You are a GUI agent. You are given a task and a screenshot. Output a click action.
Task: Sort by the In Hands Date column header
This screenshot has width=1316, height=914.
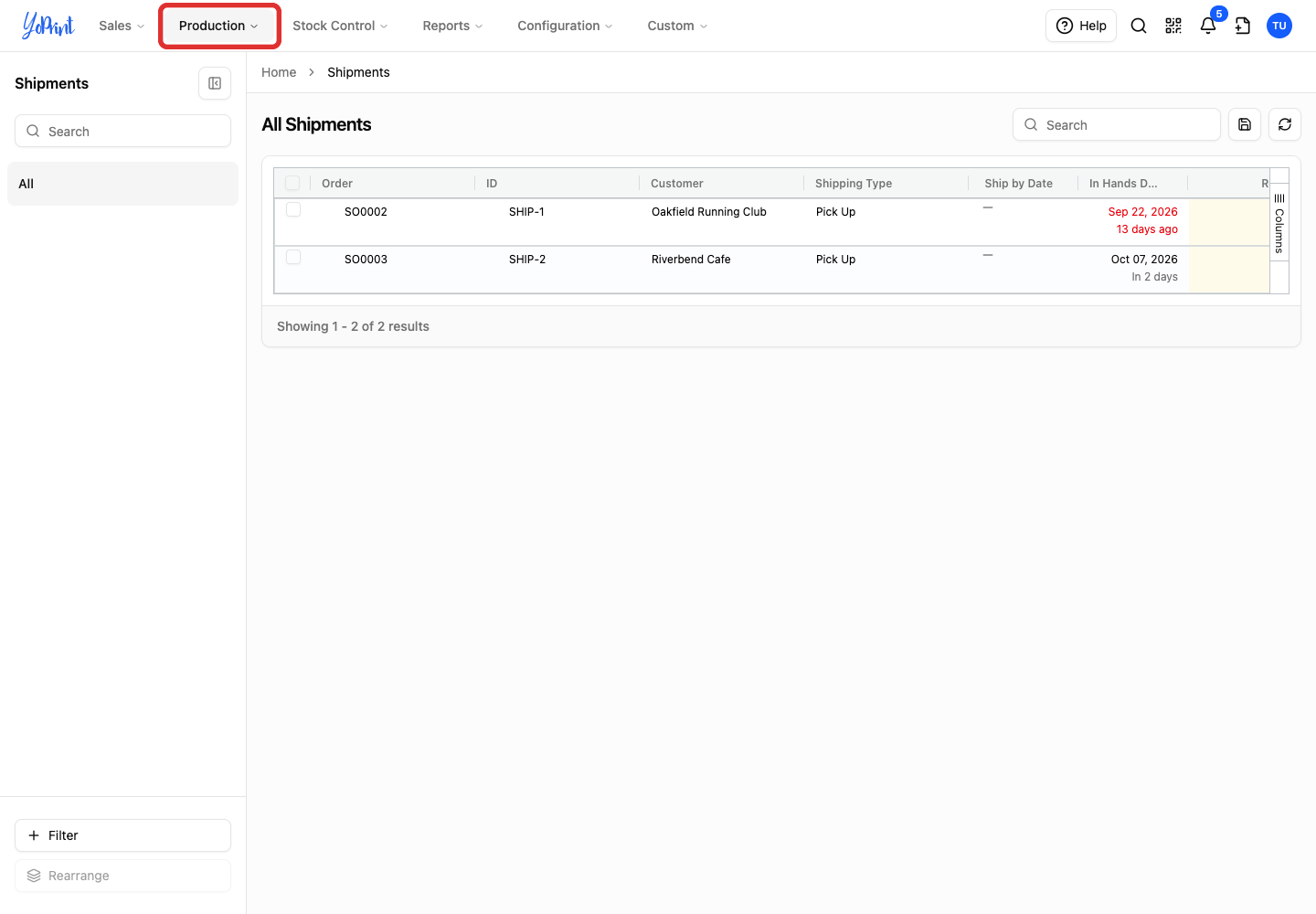[1123, 183]
